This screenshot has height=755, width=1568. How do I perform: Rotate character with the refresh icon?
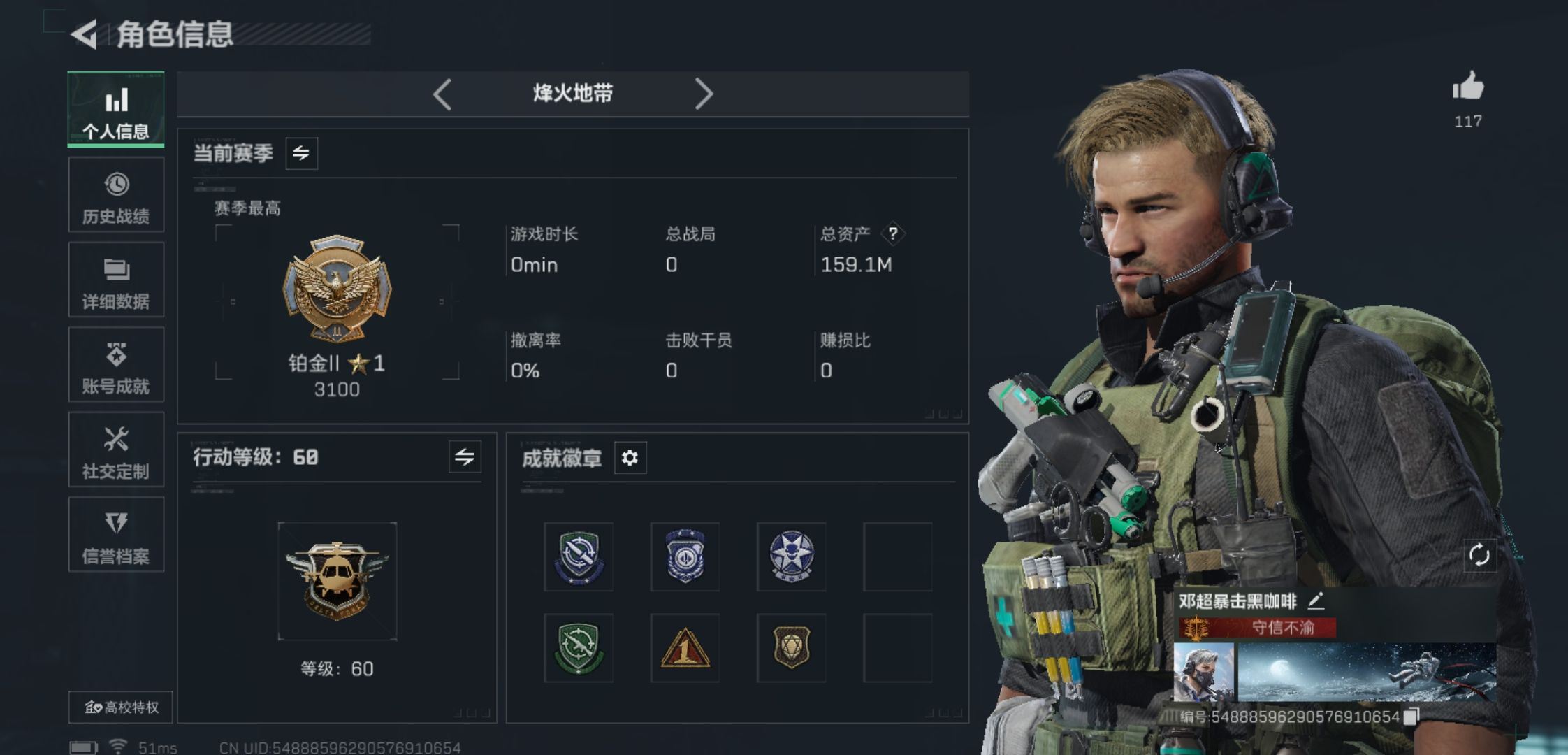(x=1479, y=556)
